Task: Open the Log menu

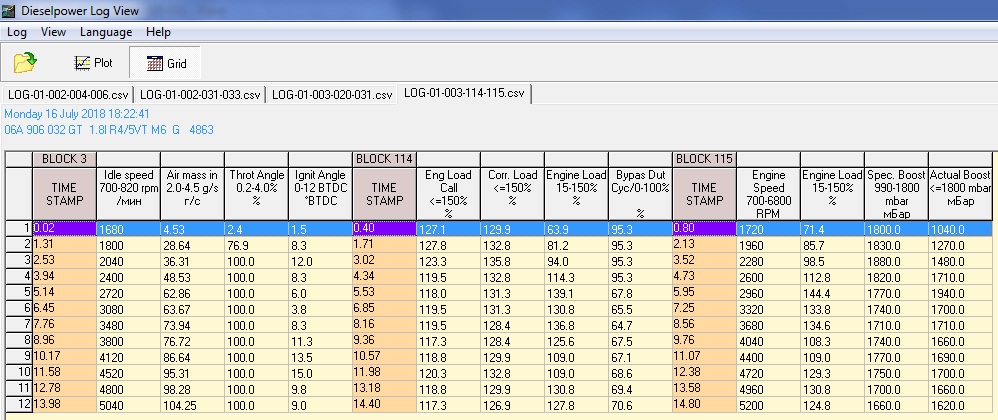Action: 17,32
